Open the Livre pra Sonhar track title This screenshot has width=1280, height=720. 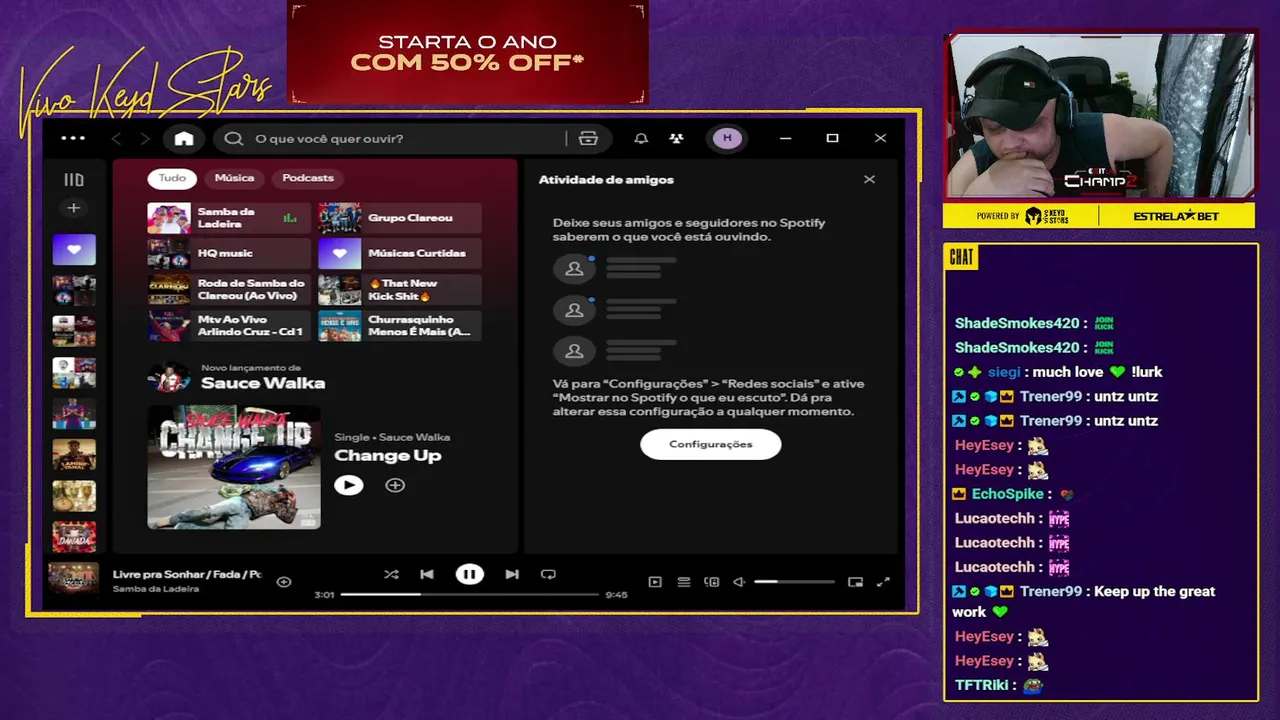187,574
